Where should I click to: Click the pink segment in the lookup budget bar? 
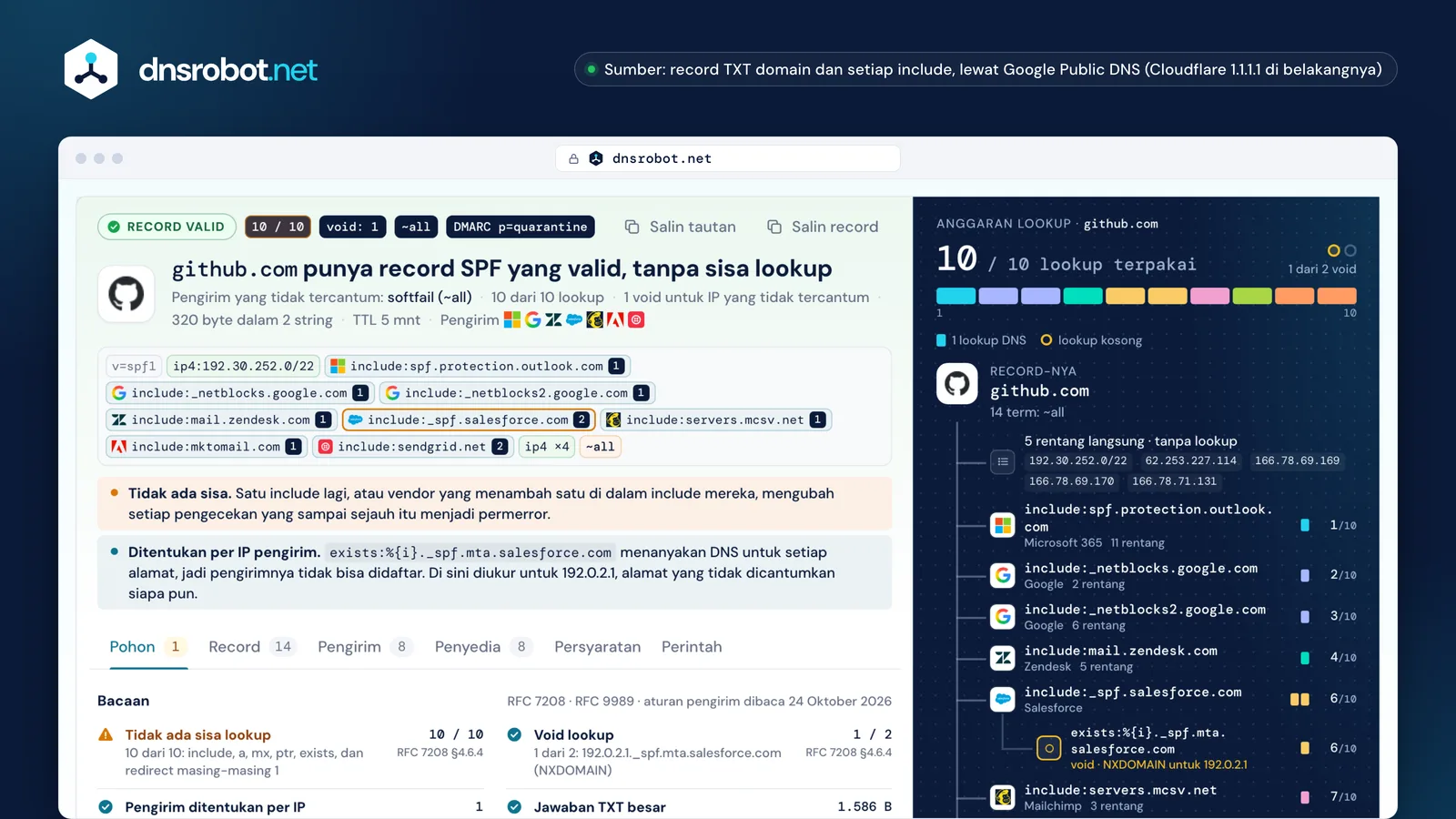pos(1209,296)
